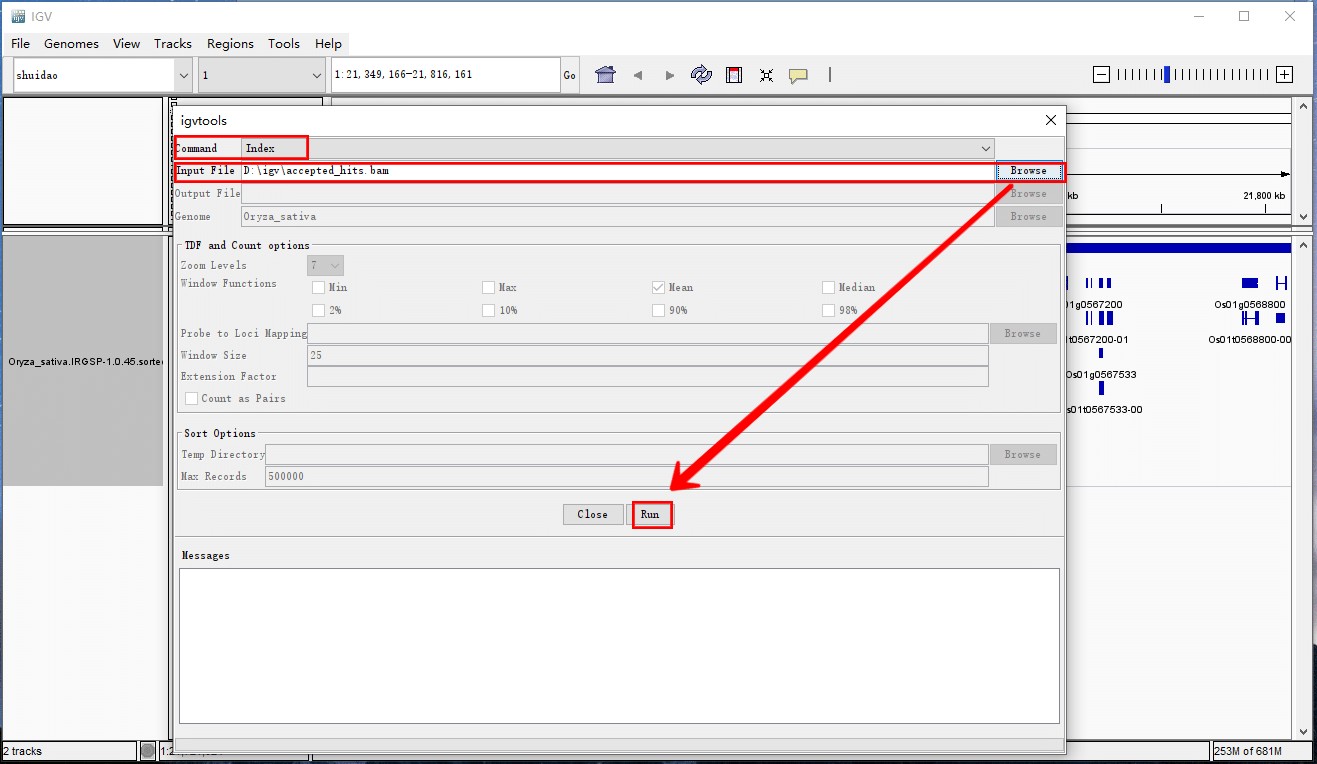Toggle the Mean window function checkbox
The width and height of the screenshot is (1317, 764).
point(658,287)
